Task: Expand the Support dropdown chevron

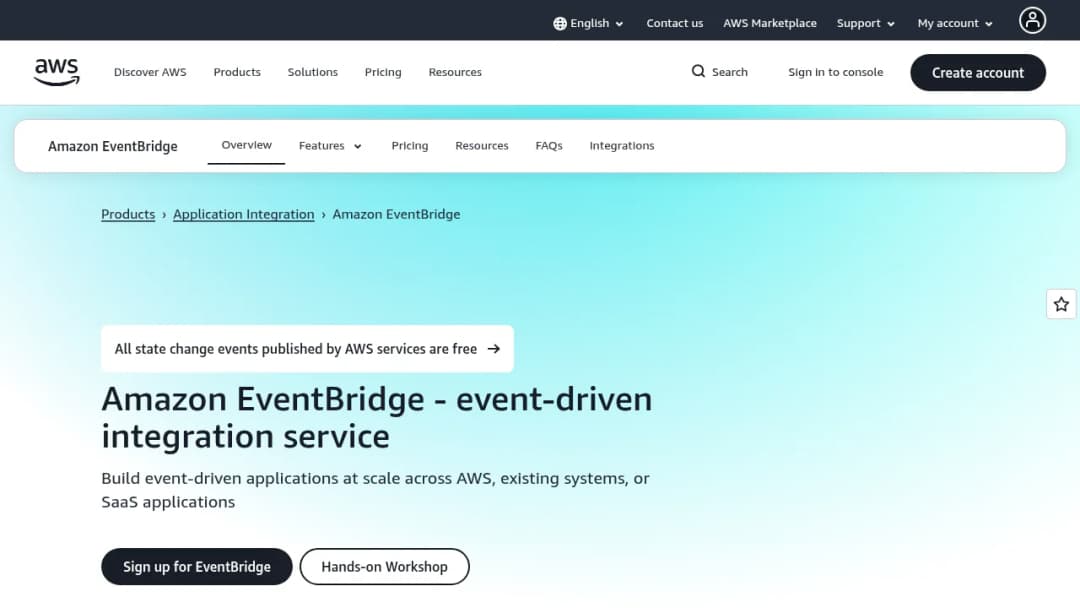Action: click(x=891, y=24)
